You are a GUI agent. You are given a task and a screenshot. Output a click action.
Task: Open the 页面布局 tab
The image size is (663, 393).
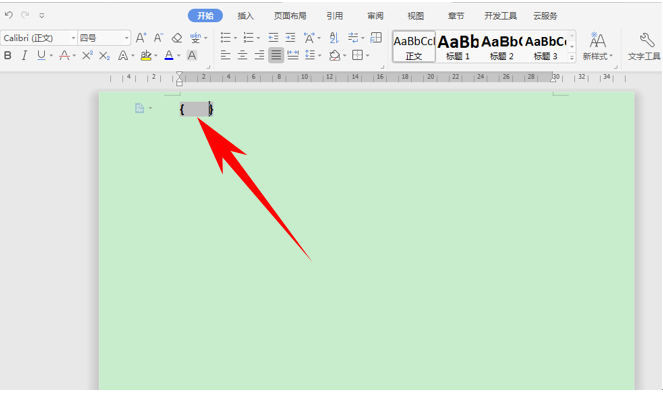coord(290,16)
